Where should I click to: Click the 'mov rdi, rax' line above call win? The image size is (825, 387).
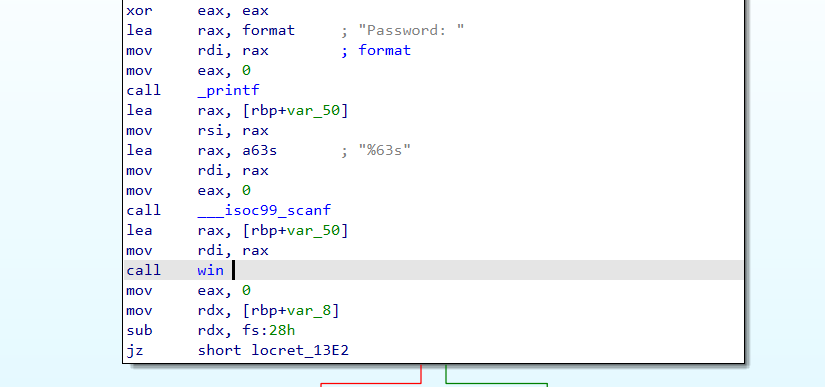[197, 250]
